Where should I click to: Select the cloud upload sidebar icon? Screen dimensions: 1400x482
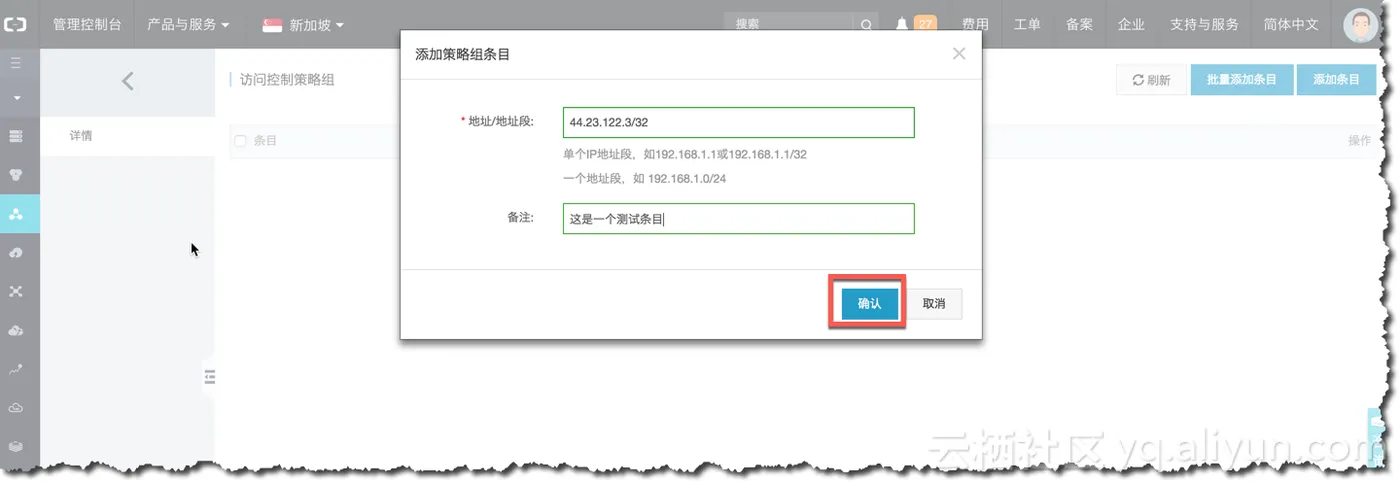pyautogui.click(x=16, y=253)
